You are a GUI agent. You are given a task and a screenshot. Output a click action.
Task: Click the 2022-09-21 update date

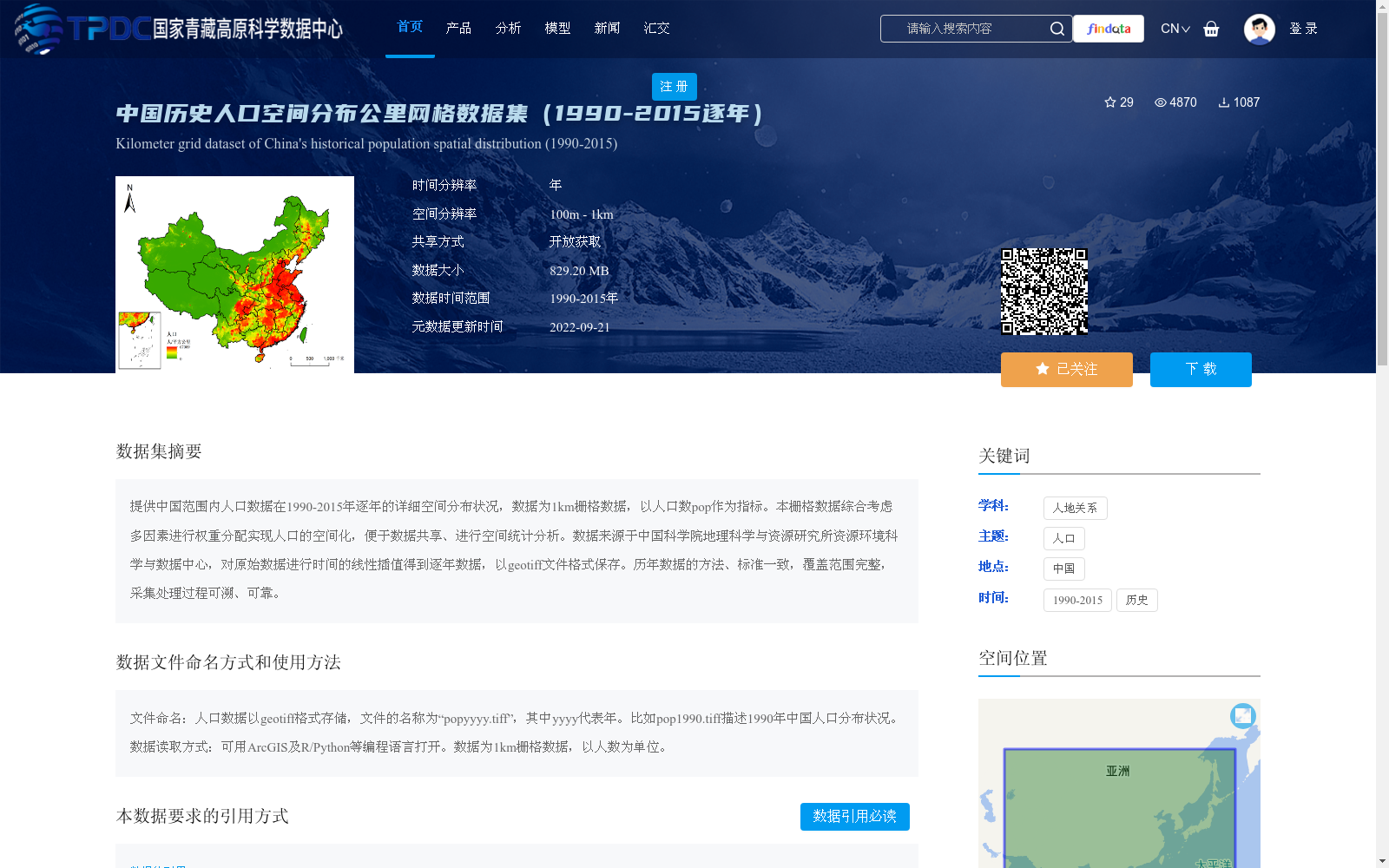pos(580,327)
